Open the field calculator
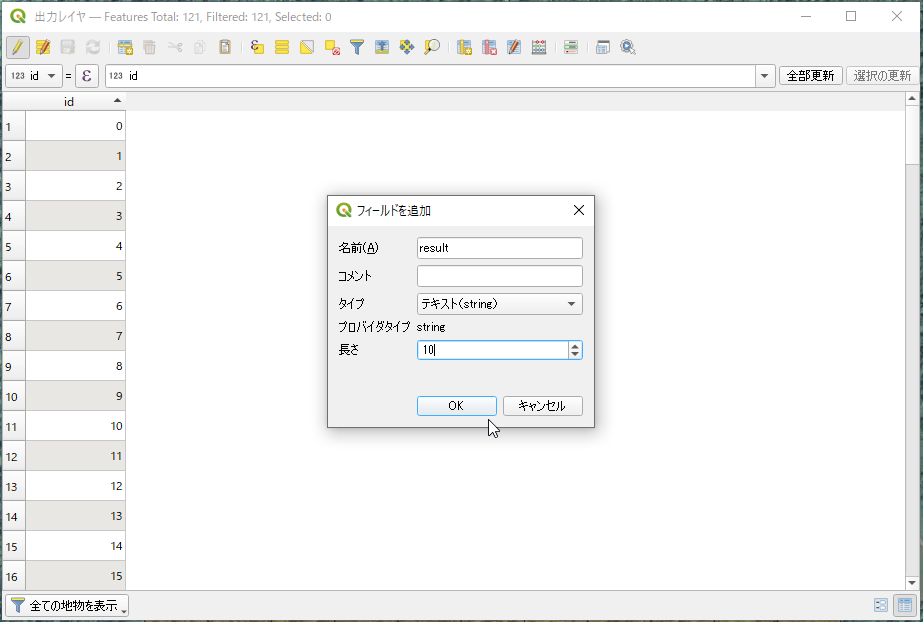The image size is (923, 622). tap(539, 47)
